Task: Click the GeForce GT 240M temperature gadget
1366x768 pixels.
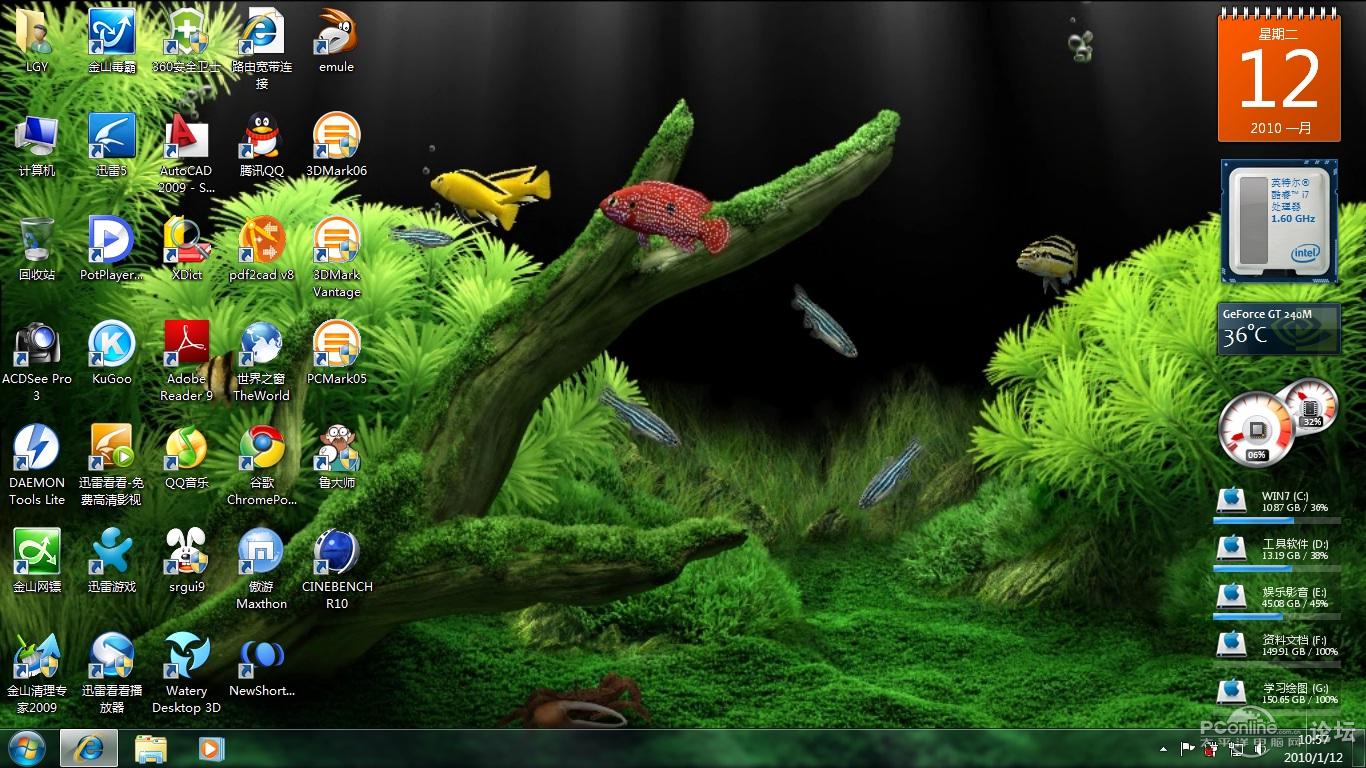Action: [1279, 328]
